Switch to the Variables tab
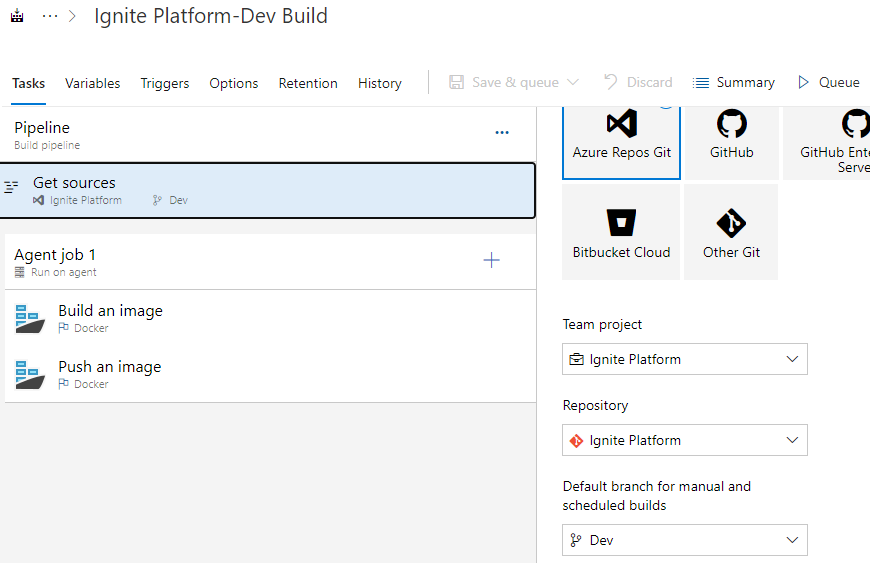 coord(92,83)
